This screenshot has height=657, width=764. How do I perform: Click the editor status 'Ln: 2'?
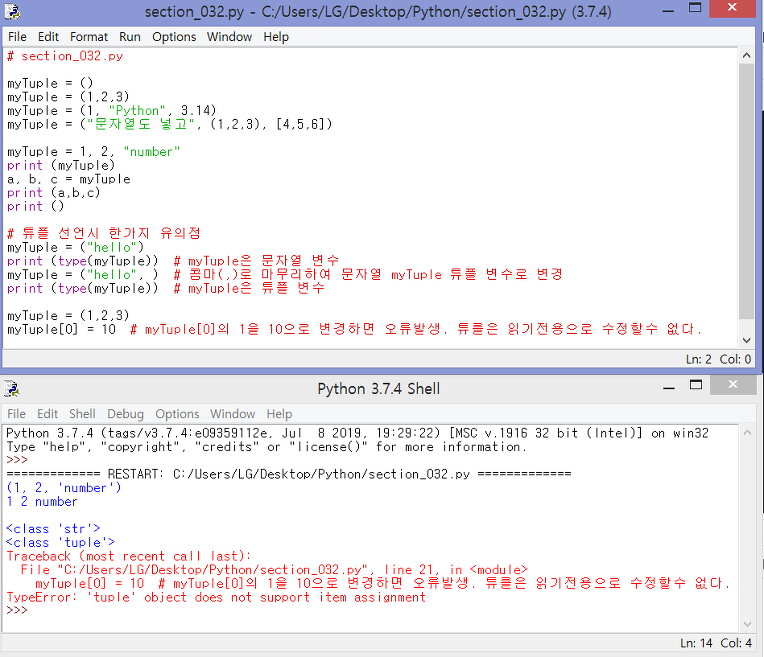click(699, 359)
